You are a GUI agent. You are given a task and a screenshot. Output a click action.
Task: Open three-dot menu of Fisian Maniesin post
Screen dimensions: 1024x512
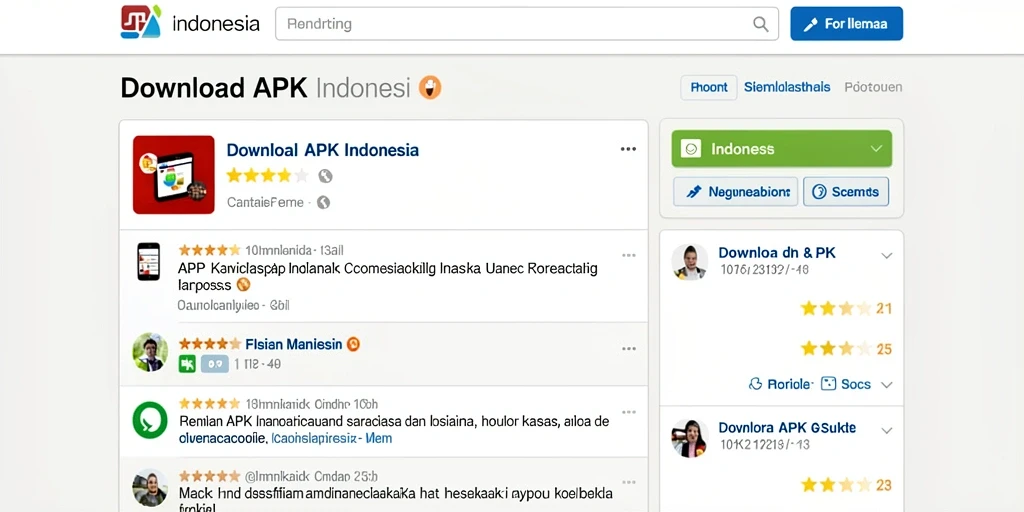[x=629, y=349]
